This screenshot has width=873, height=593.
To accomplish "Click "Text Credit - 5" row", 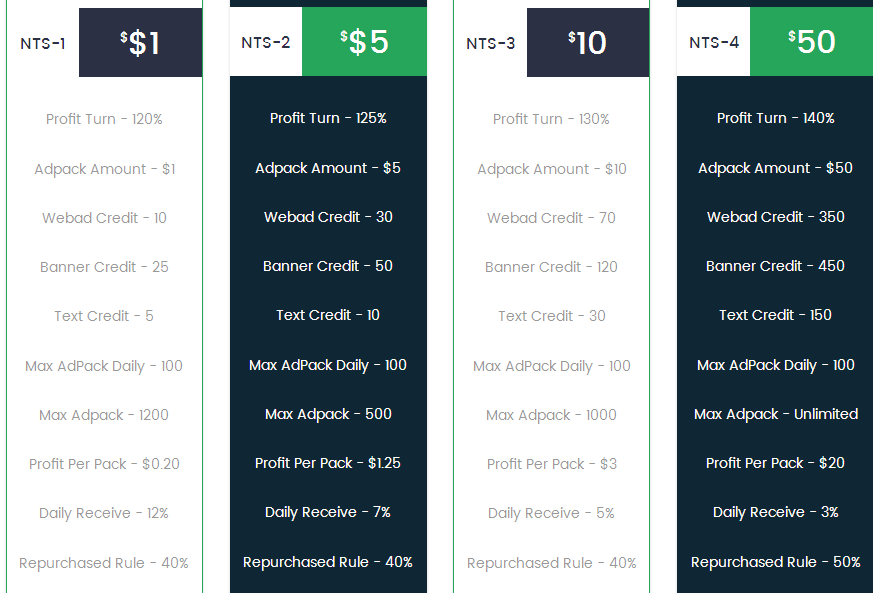I will click(104, 316).
